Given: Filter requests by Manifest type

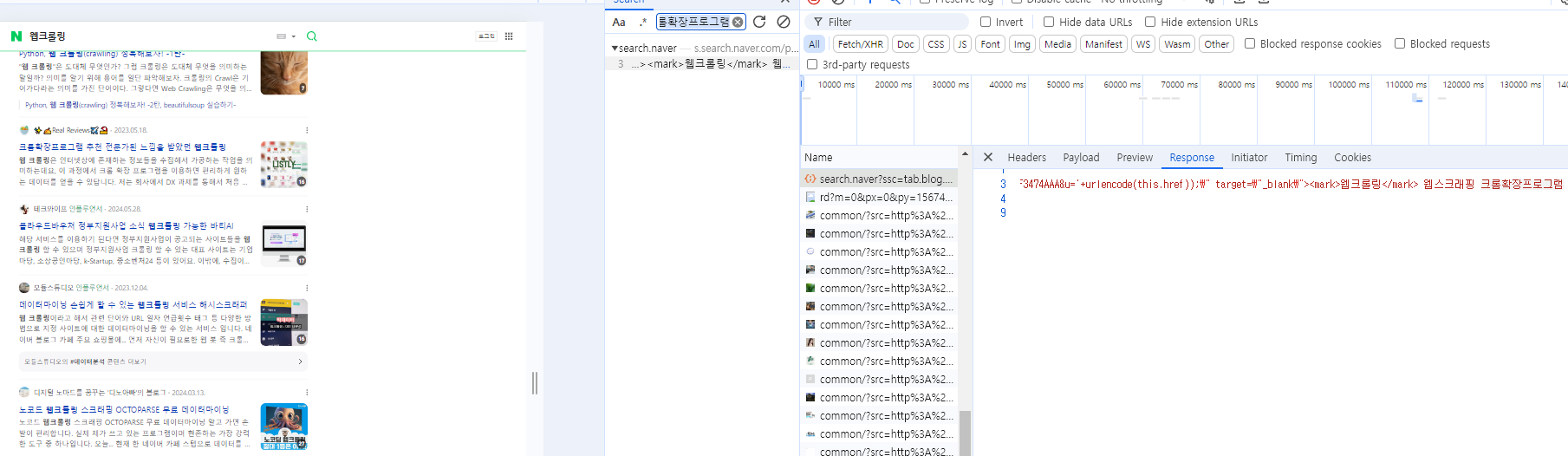Looking at the screenshot, I should pyautogui.click(x=1103, y=44).
